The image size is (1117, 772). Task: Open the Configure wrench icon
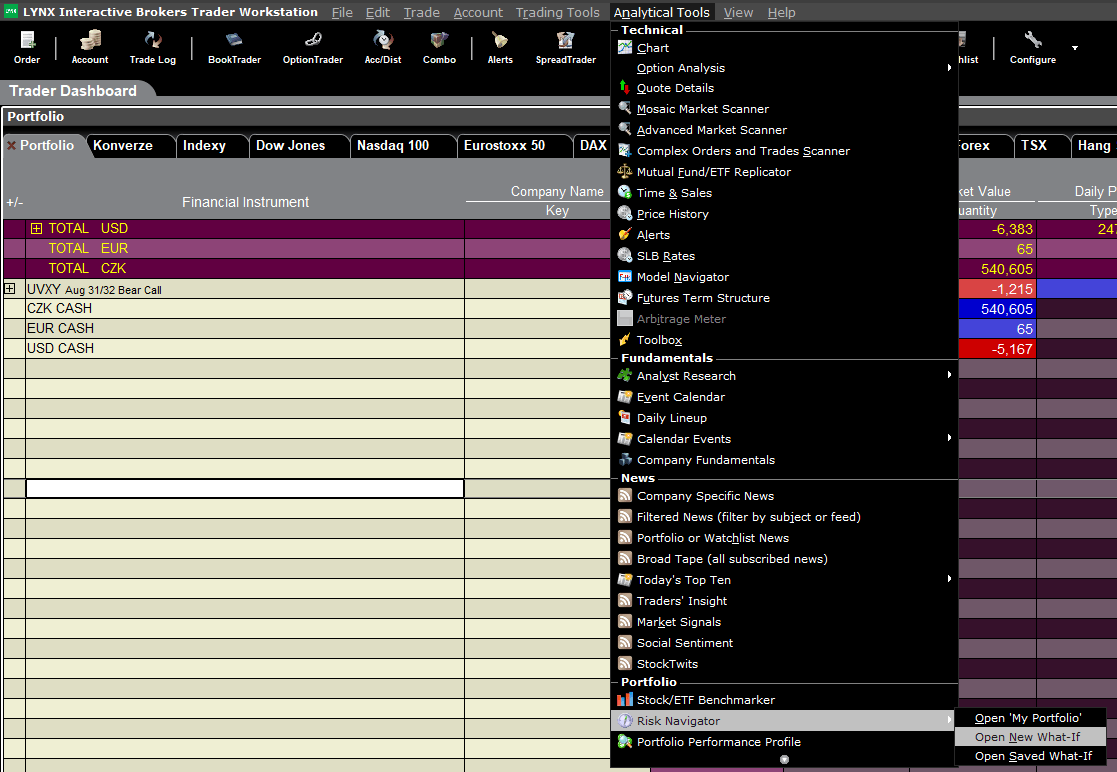1032,47
